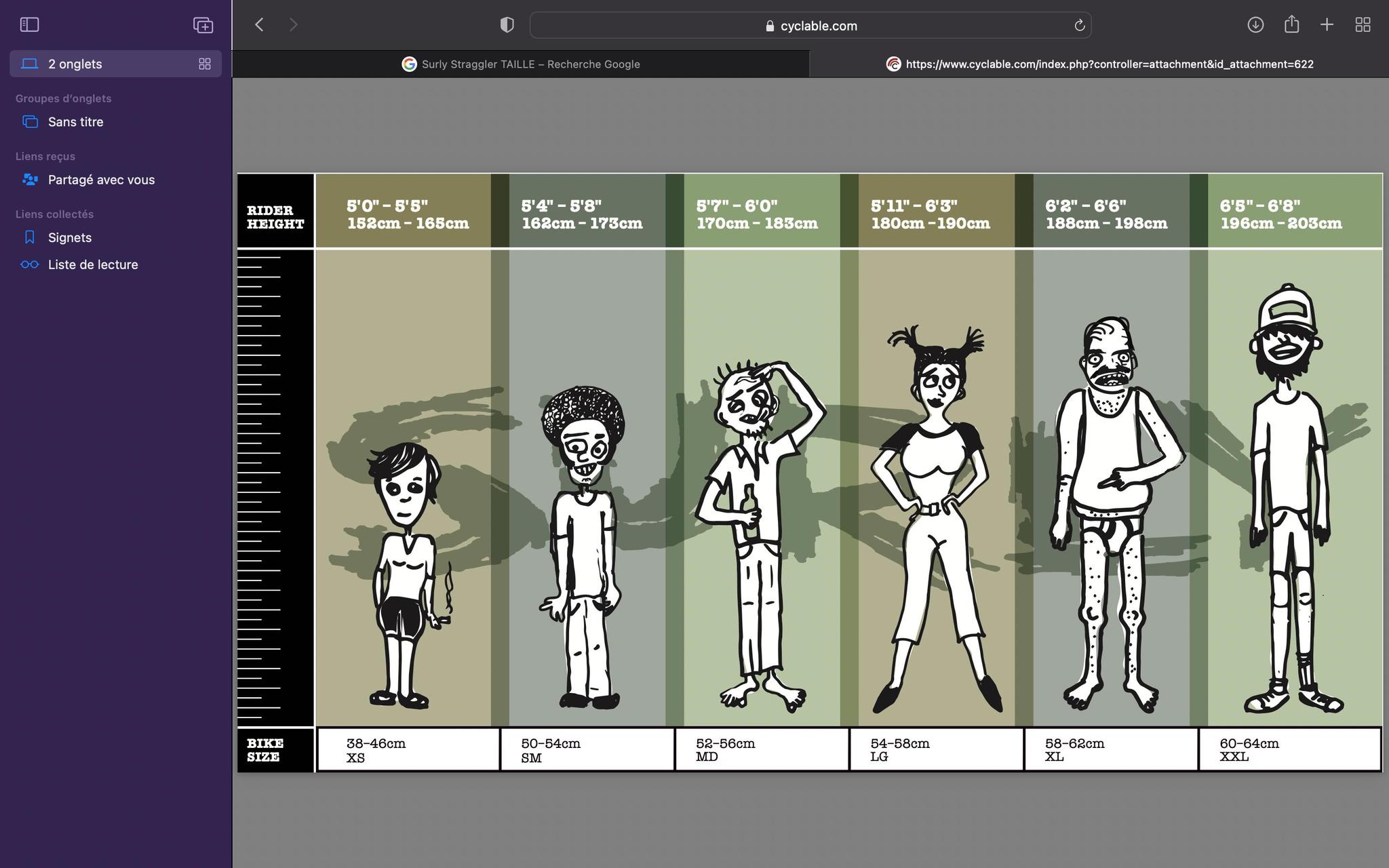Viewport: 1389px width, 868px height.
Task: Click the 38-46cm XS bike size
Action: [408, 749]
